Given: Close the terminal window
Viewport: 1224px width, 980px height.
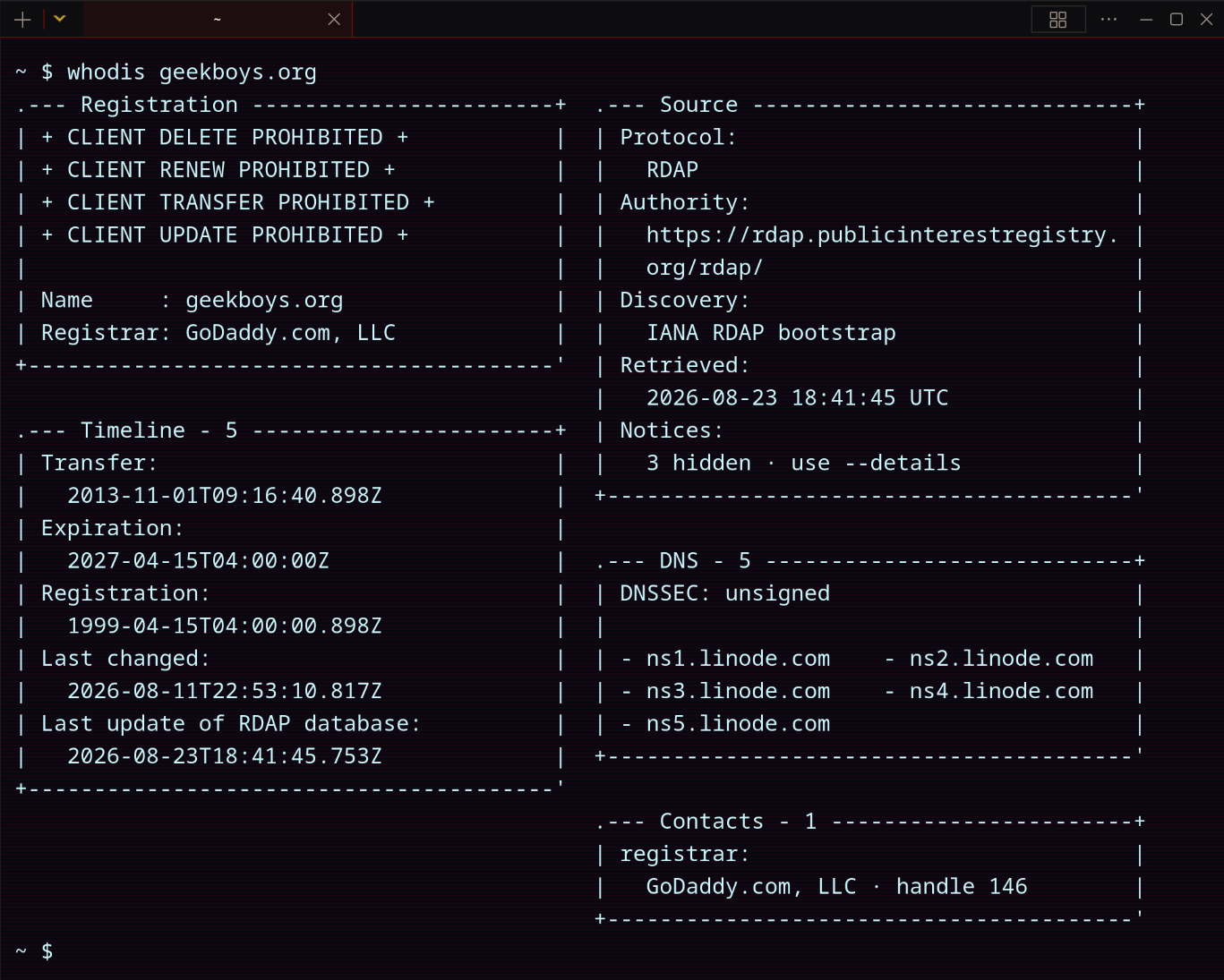Looking at the screenshot, I should pyautogui.click(x=1206, y=19).
